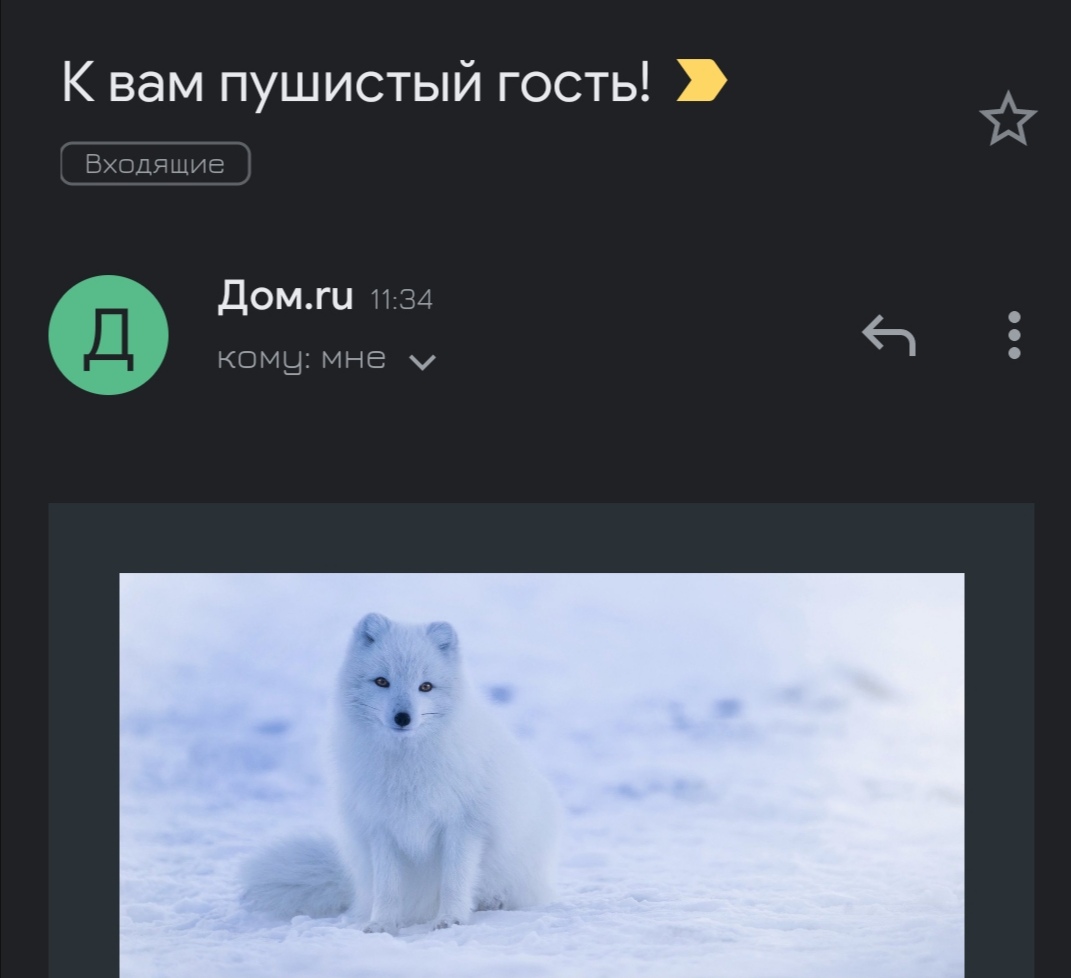Tap the word гость! in the subject
Viewport: 1071px width, 978px height.
[573, 83]
